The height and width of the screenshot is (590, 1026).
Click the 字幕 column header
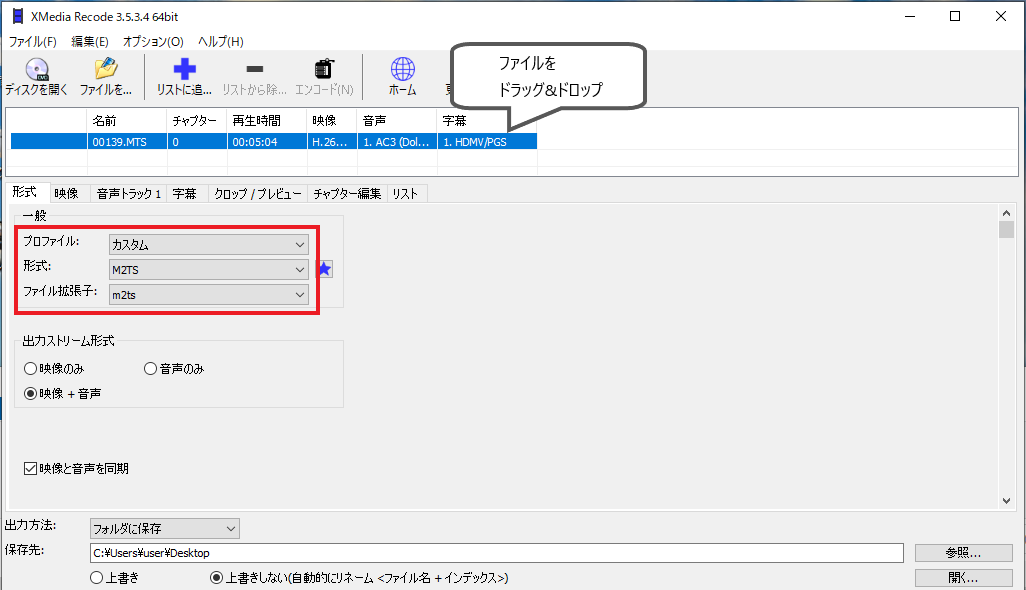487,120
